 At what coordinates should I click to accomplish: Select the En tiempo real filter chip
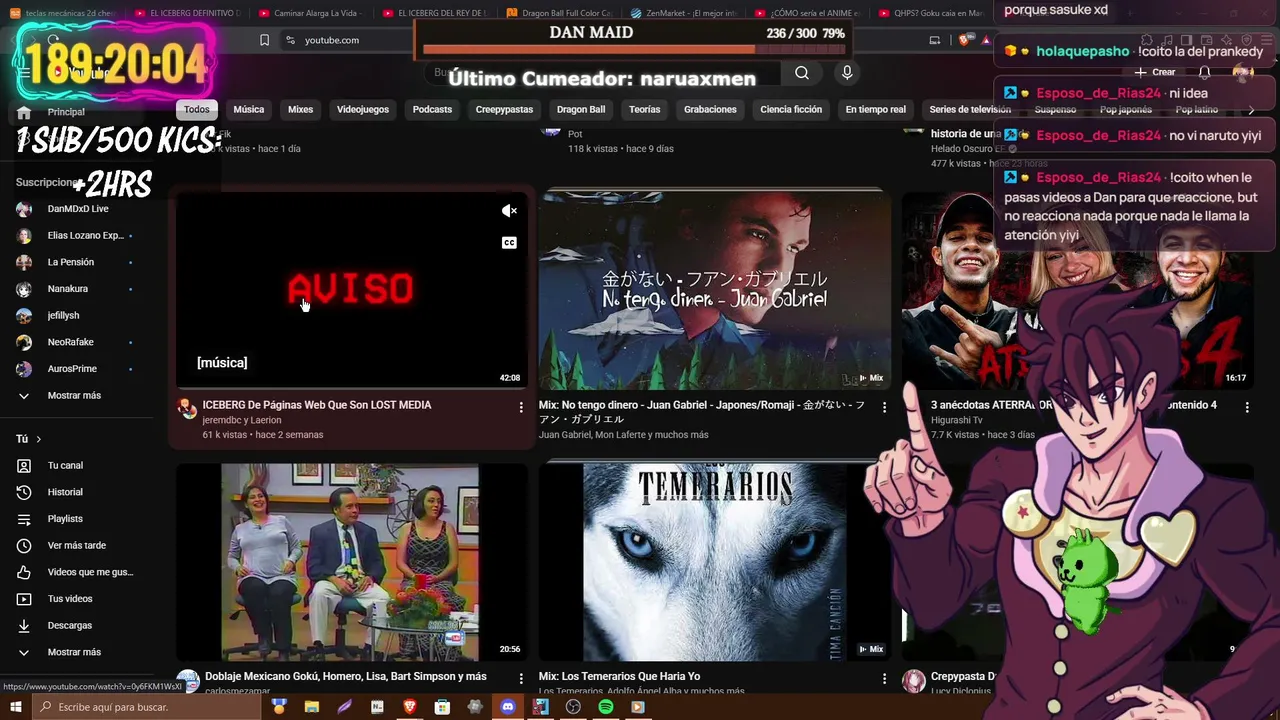point(876,110)
